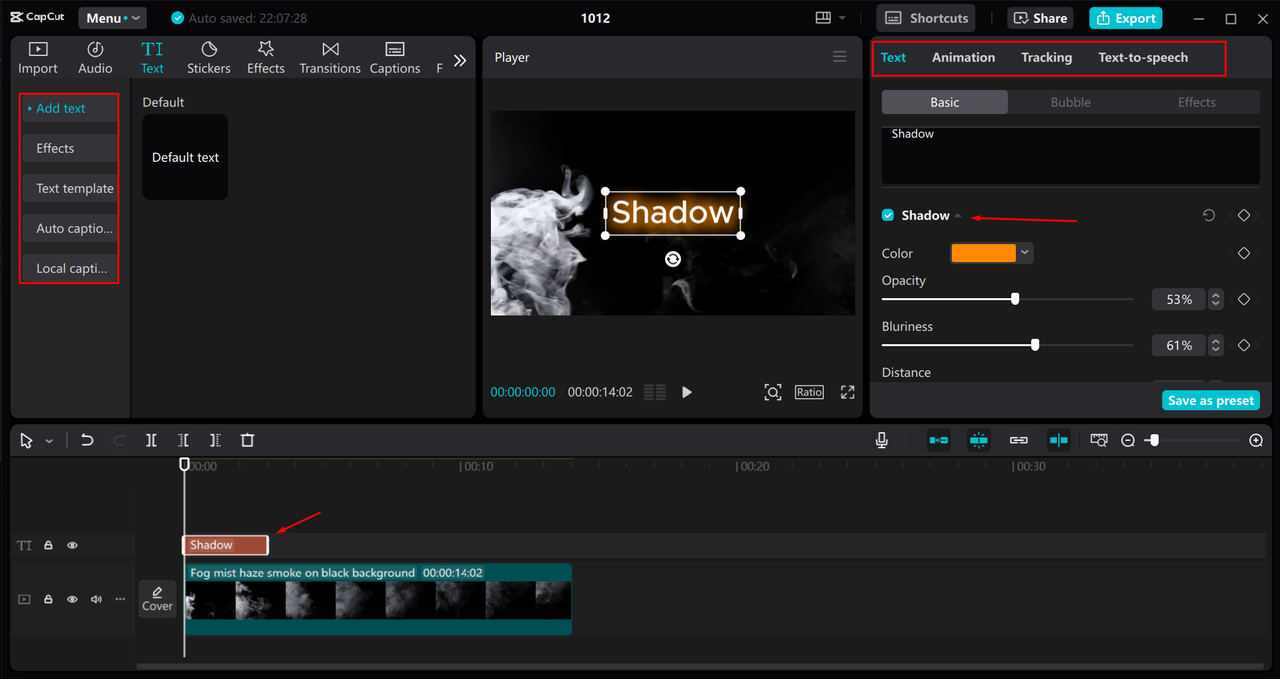This screenshot has width=1280, height=679.
Task: Click the pointer Select tool icon
Action: click(x=27, y=440)
